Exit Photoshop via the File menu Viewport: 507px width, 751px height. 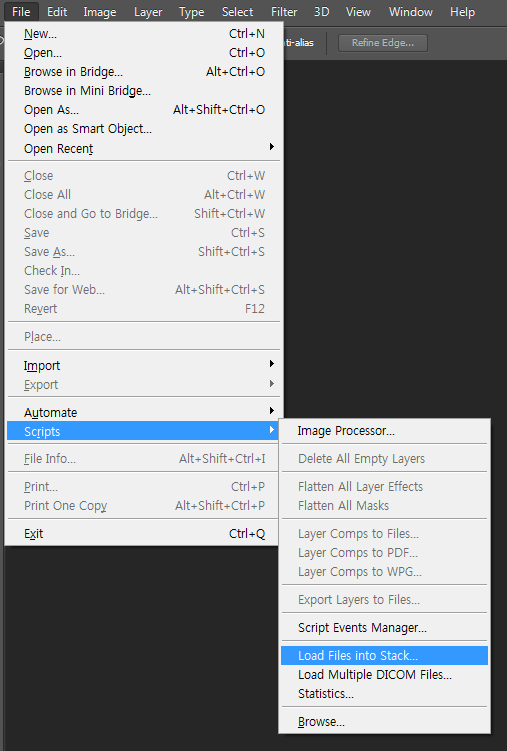pyautogui.click(x=143, y=534)
